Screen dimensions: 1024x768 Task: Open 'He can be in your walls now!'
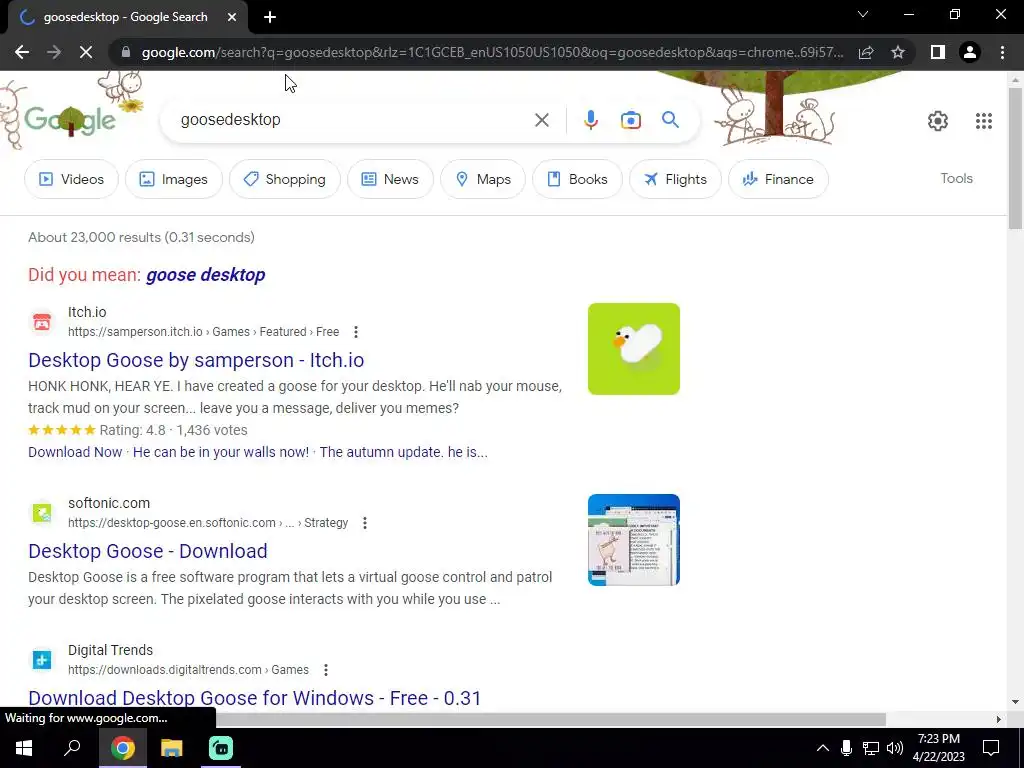221,452
